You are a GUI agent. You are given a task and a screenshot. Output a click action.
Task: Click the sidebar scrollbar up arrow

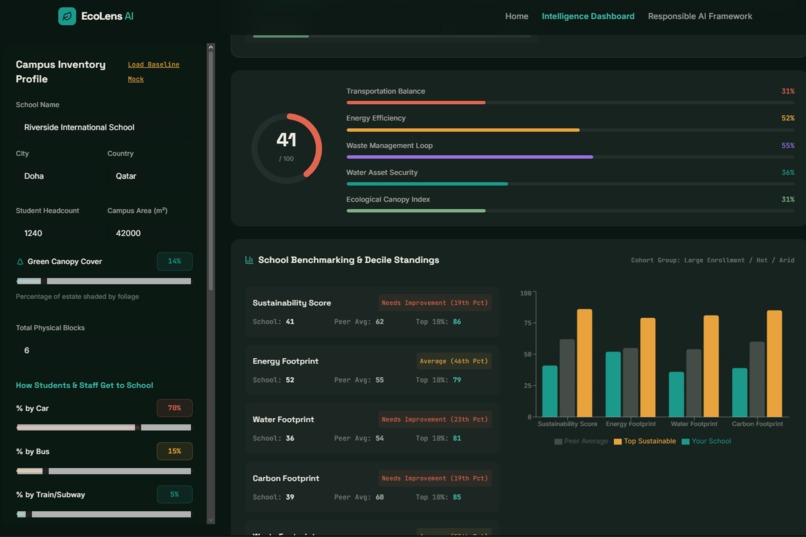coord(211,47)
